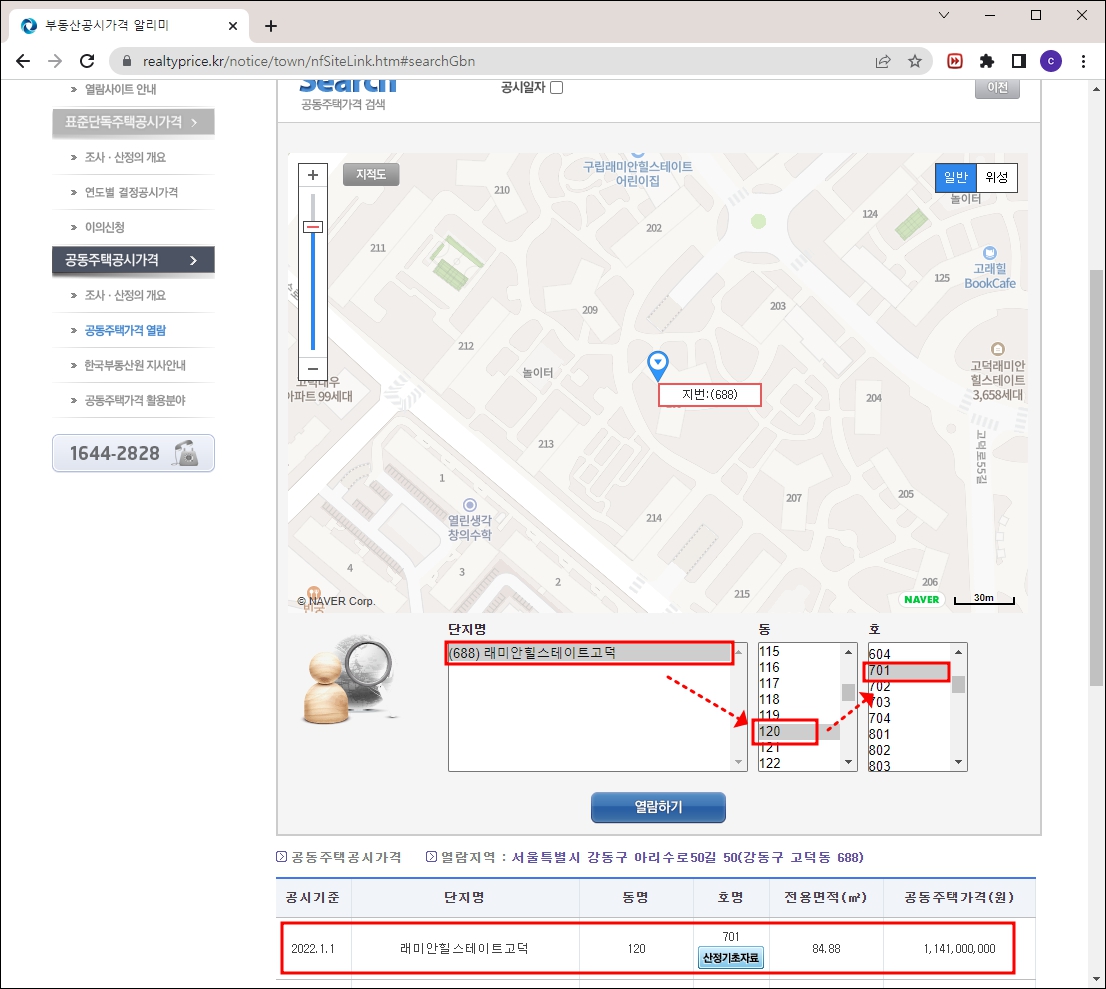The width and height of the screenshot is (1106, 989).
Task: Switch map to 일반 view
Action: 956,177
